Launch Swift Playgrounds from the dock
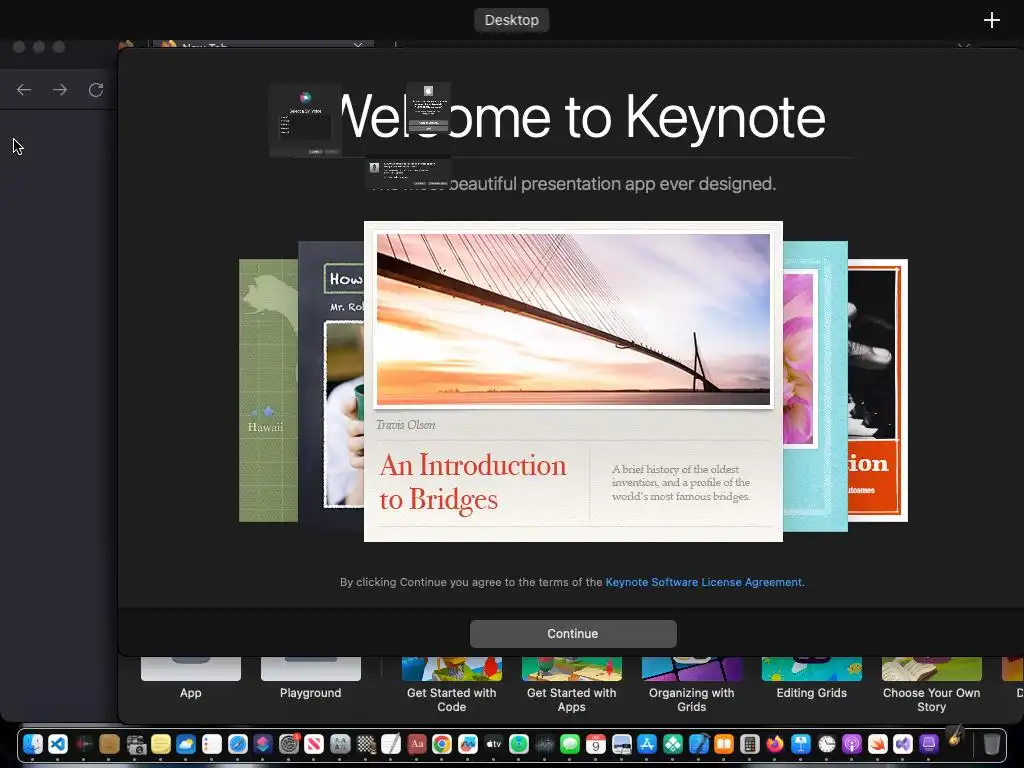1024x768 pixels. pyautogui.click(x=878, y=744)
